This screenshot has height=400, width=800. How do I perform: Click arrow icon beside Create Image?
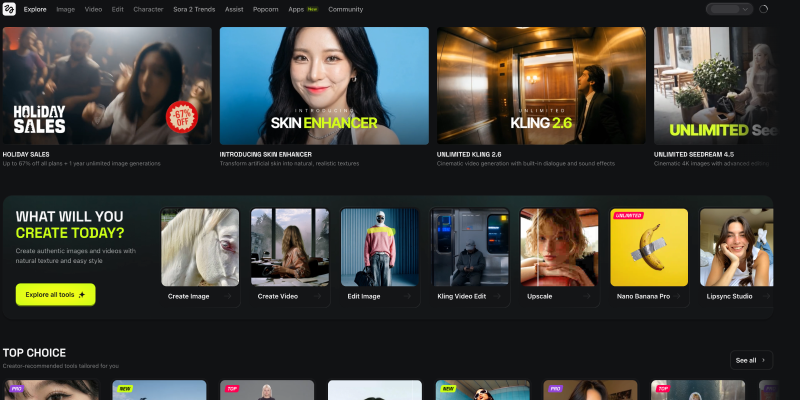click(228, 296)
